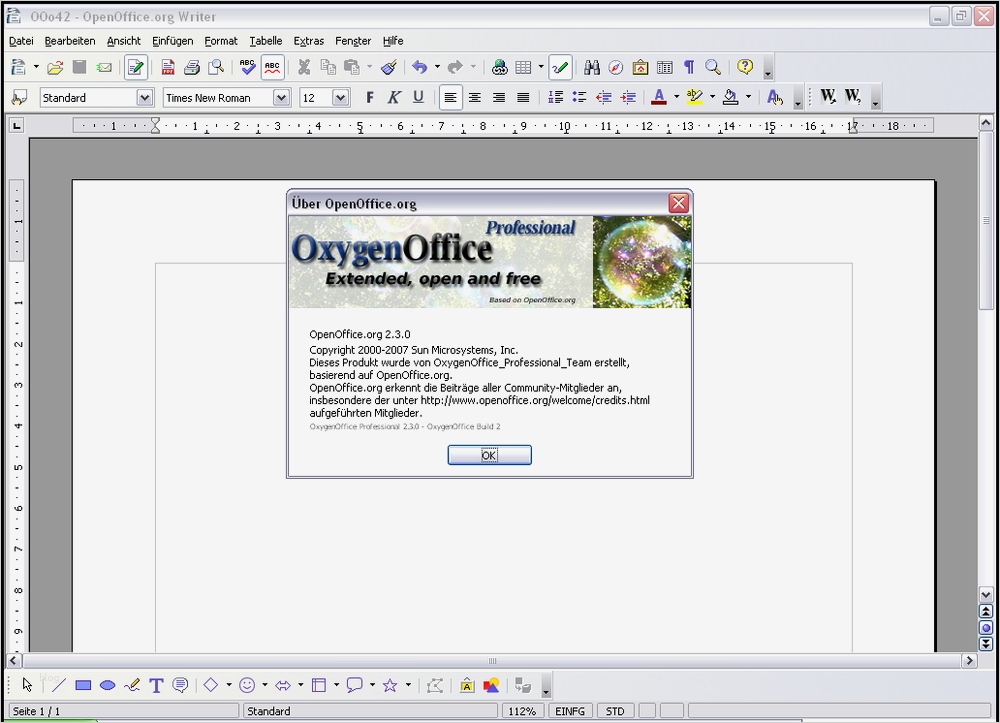The image size is (1000, 723).
Task: Insert a Table grid icon
Action: (524, 67)
